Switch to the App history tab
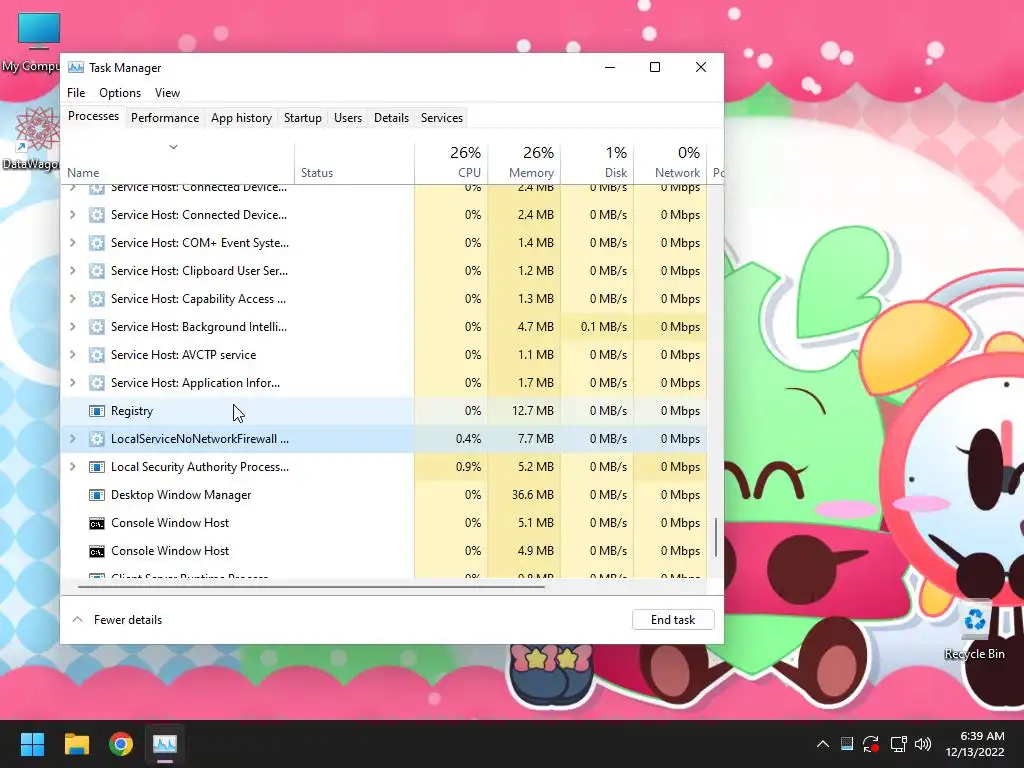 [241, 118]
